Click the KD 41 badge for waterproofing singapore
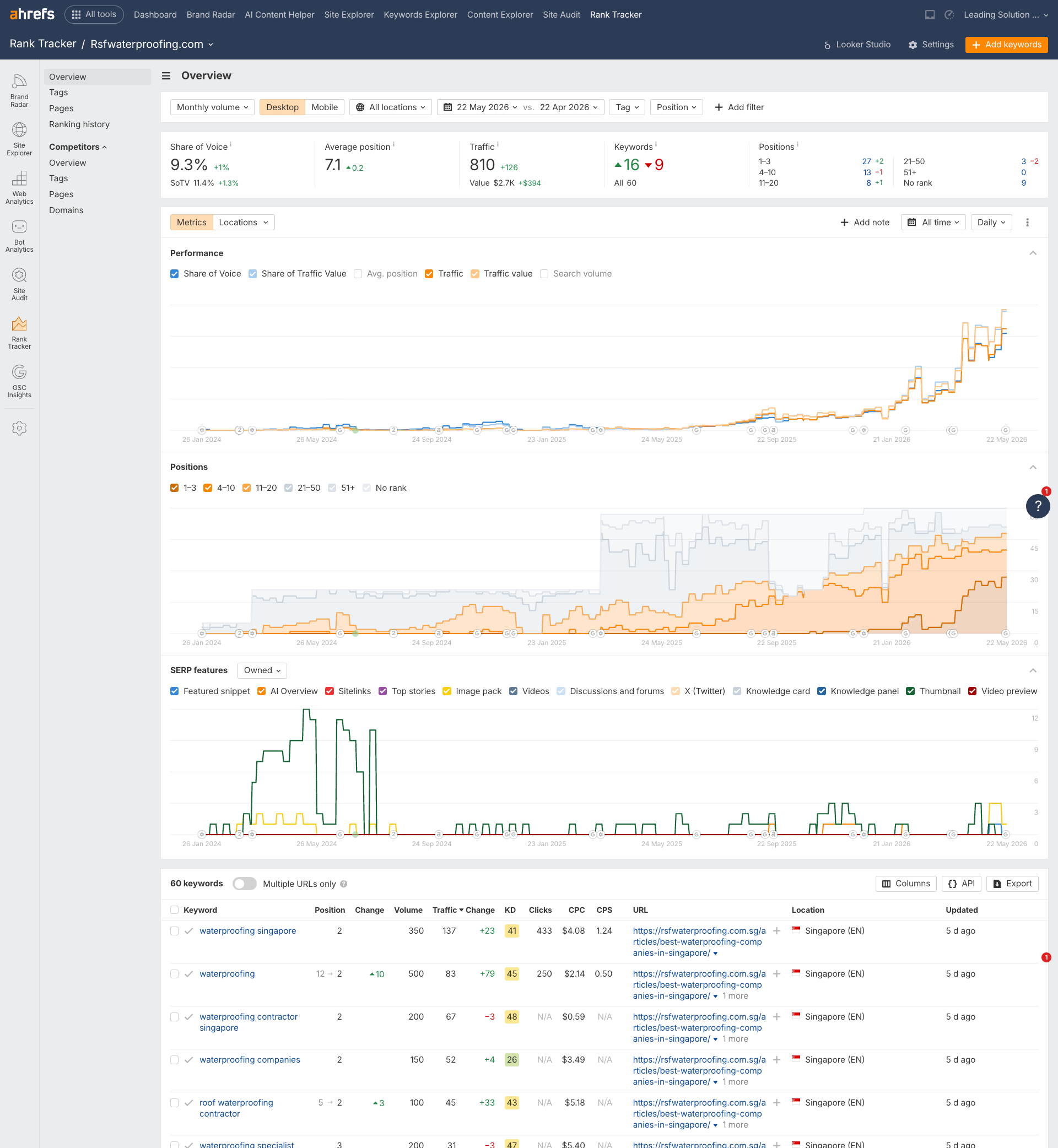 coord(511,930)
